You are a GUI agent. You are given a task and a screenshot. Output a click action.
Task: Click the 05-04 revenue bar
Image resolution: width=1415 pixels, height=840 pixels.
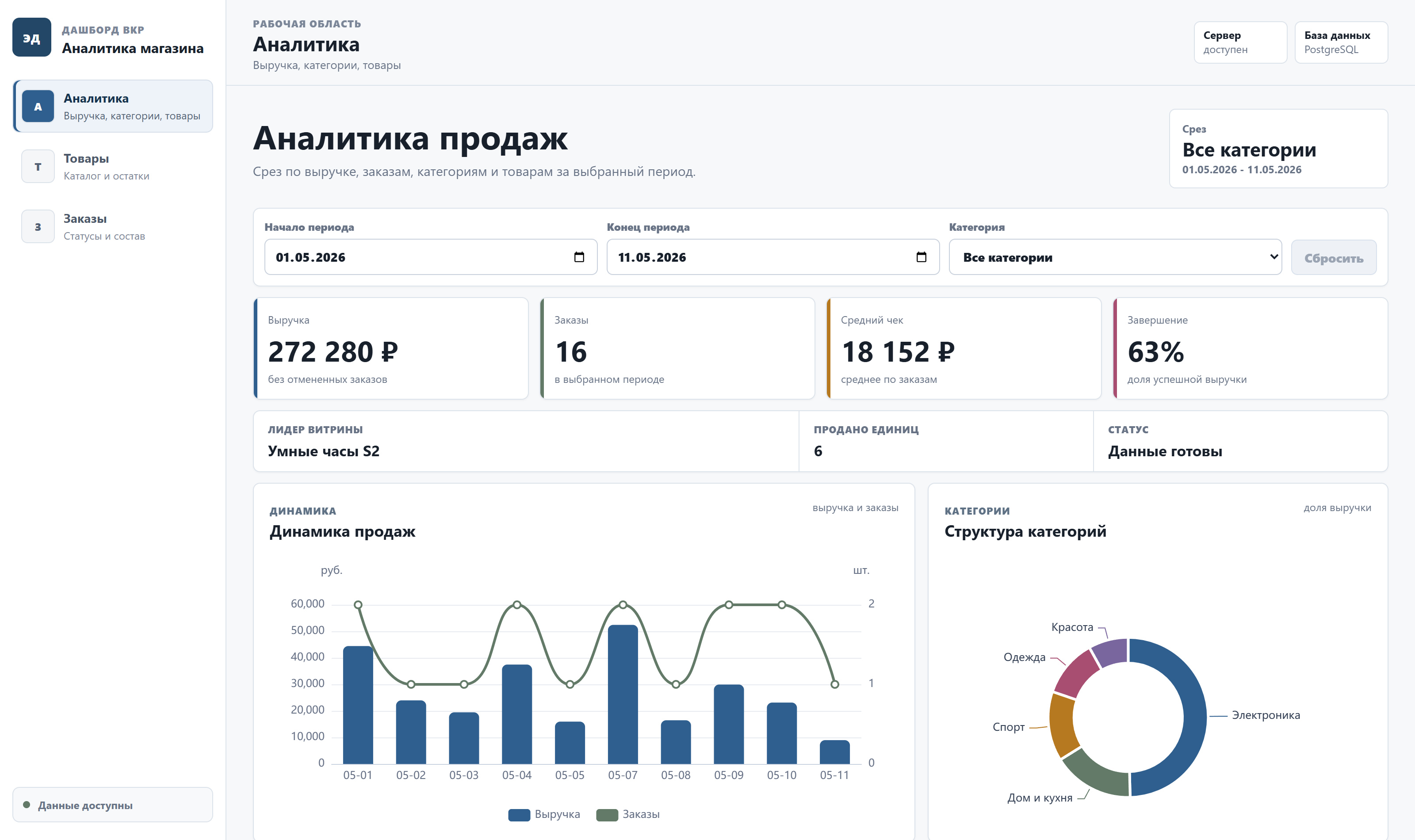click(x=517, y=714)
